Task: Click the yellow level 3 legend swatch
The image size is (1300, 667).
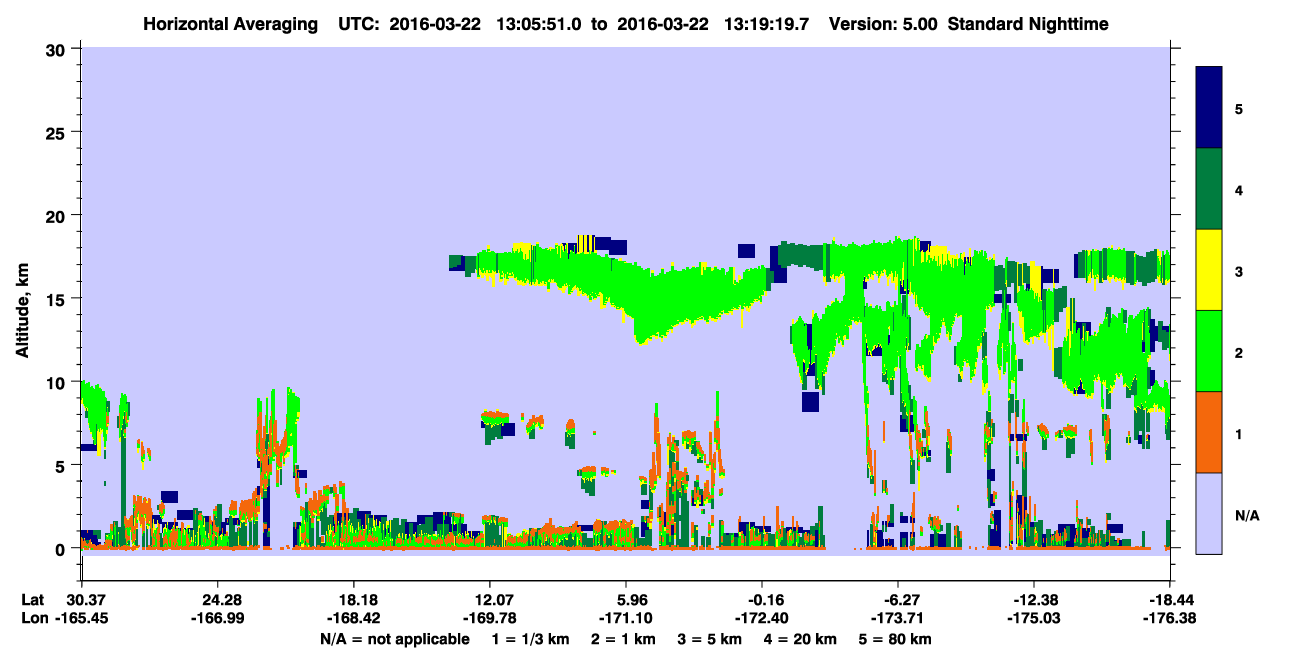Action: pos(1209,270)
